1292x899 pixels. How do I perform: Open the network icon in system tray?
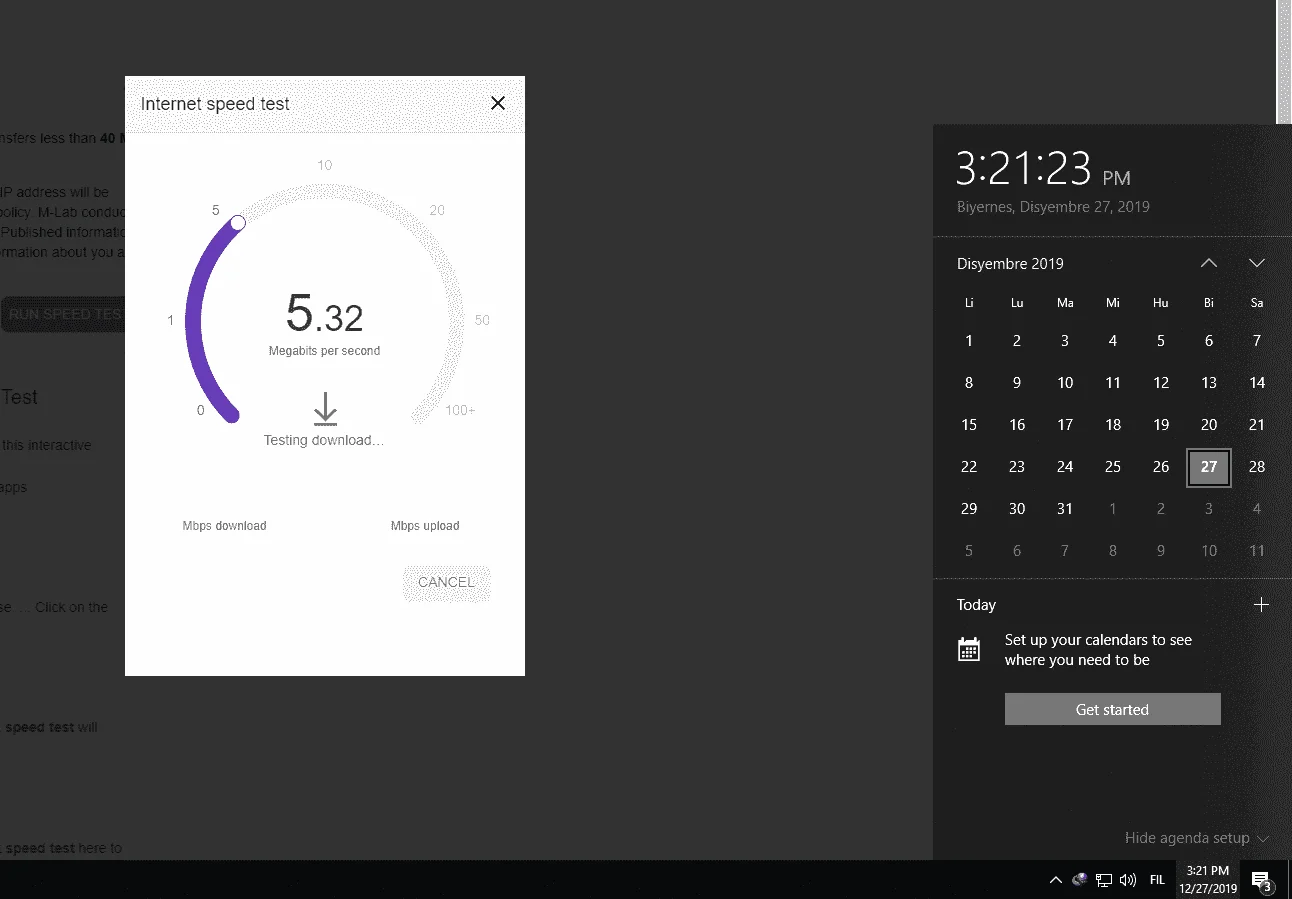pyautogui.click(x=1104, y=880)
